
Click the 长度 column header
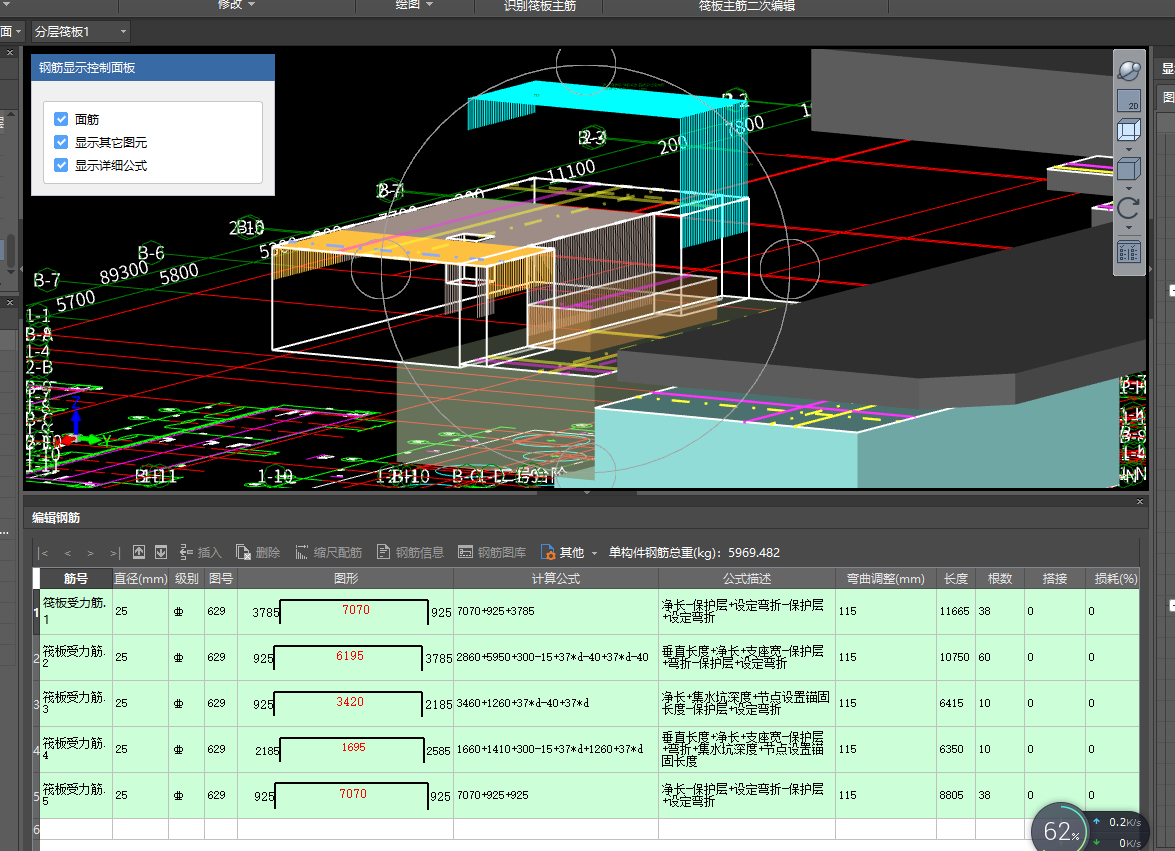955,578
